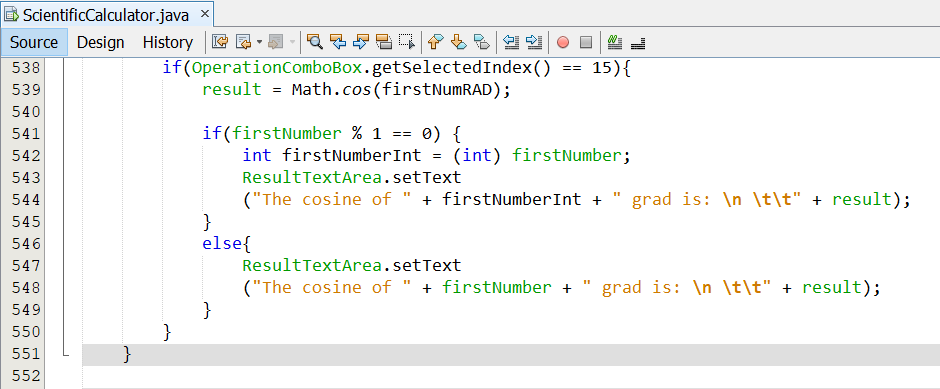This screenshot has width=940, height=389.
Task: Uncomment selected lines icon
Action: 638,43
